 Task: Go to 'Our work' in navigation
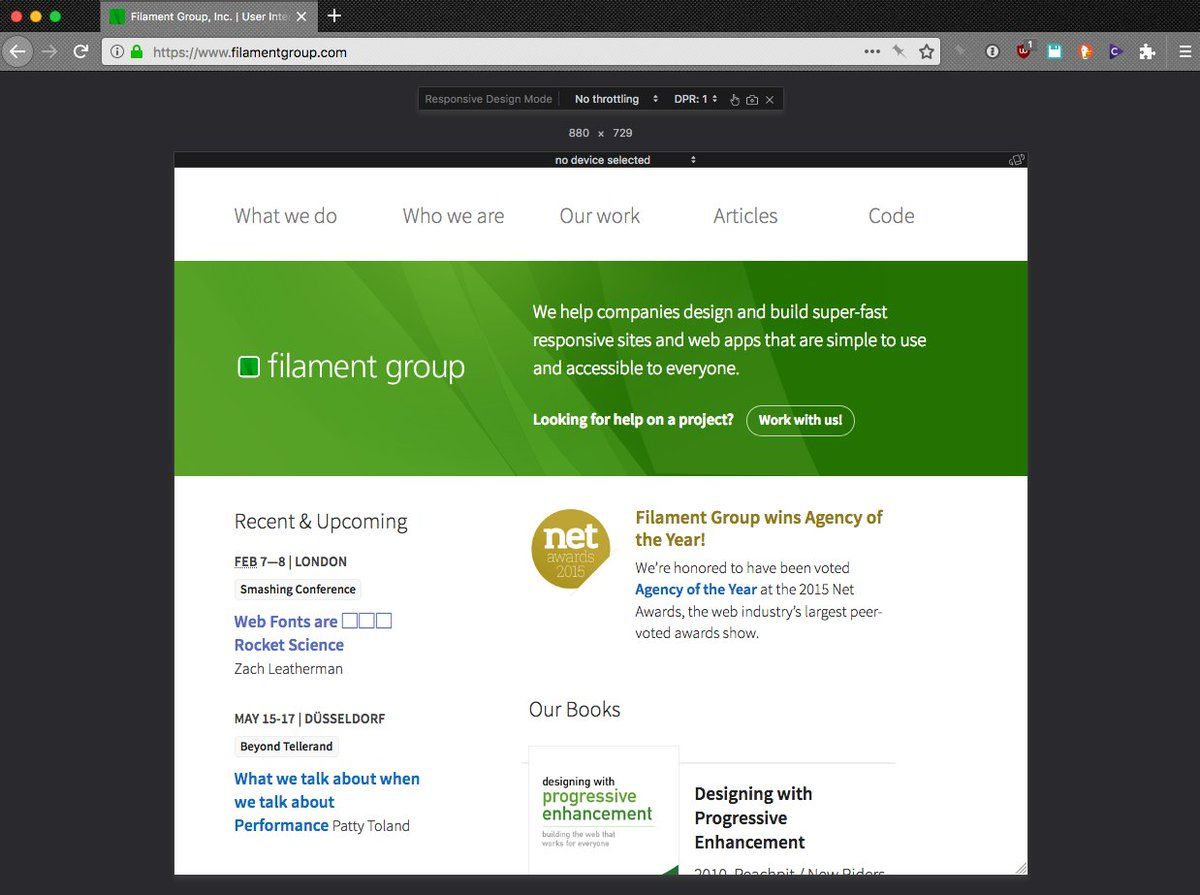pyautogui.click(x=600, y=216)
